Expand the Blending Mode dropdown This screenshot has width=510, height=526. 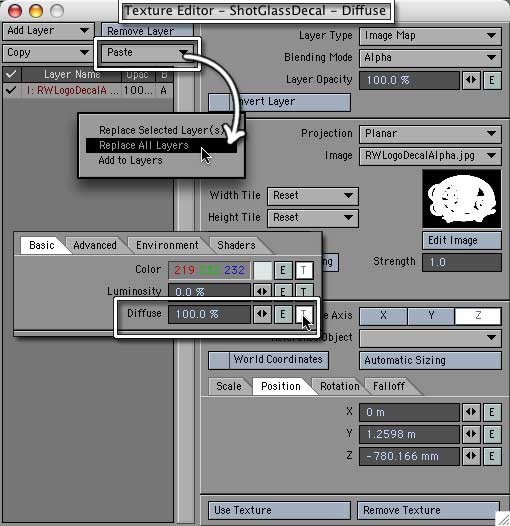coord(430,58)
